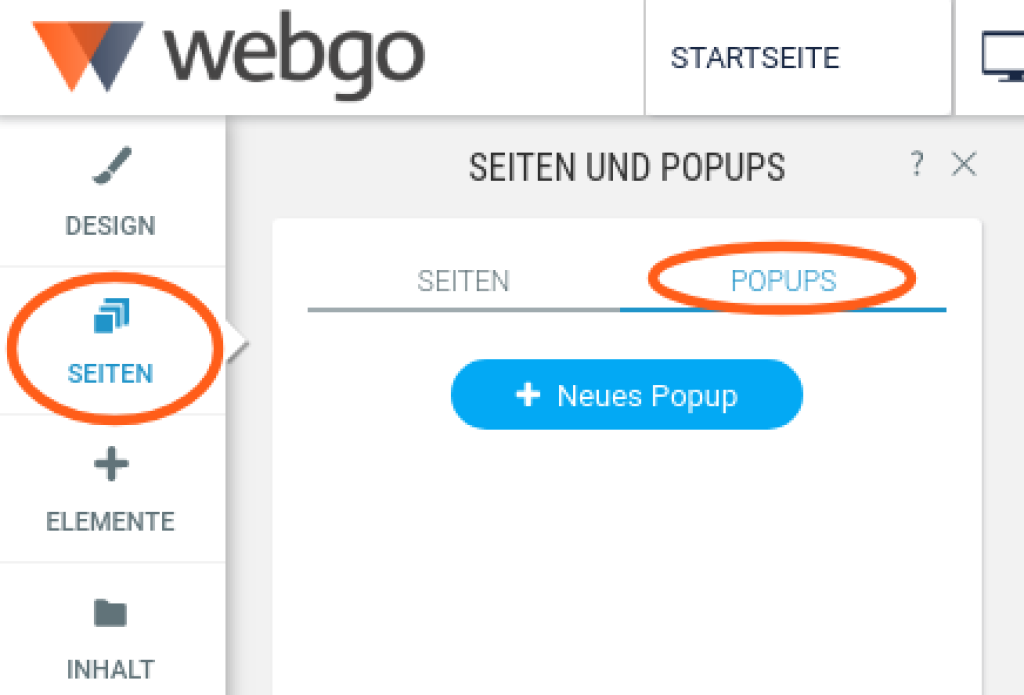Select the SEITEN label in sidebar
The image size is (1024, 695).
click(110, 374)
